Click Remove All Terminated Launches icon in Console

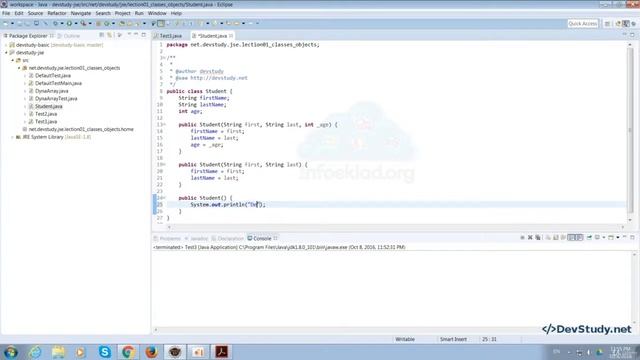(x=538, y=238)
